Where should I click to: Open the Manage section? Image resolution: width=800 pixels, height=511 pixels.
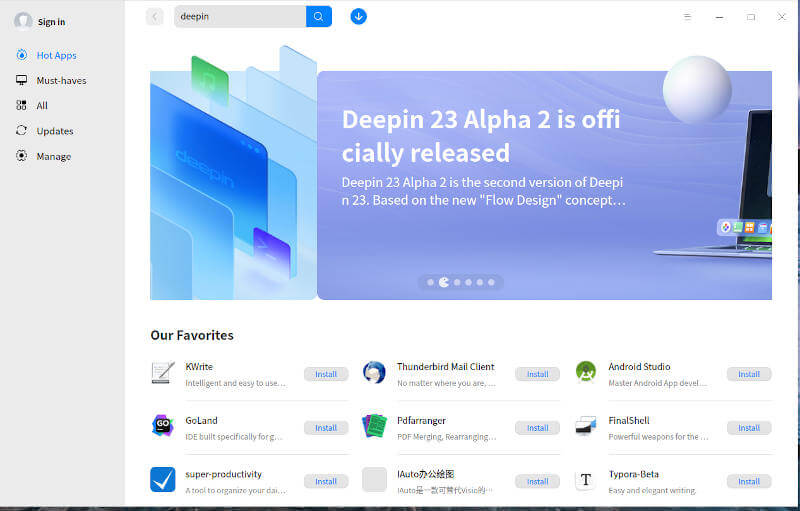tap(54, 157)
